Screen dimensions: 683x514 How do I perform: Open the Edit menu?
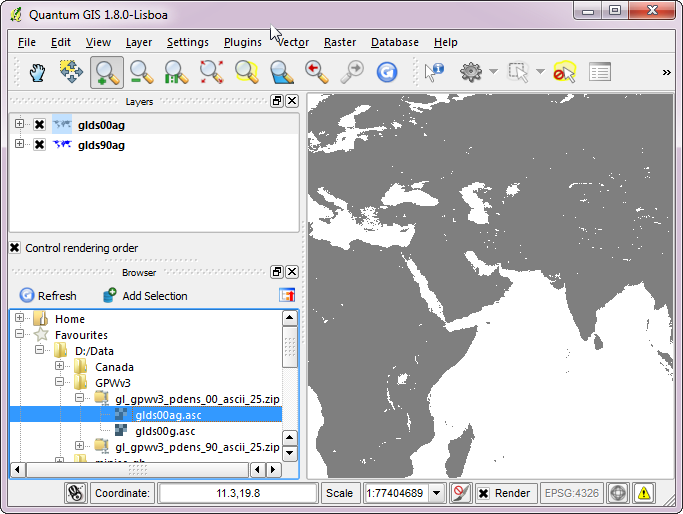[x=61, y=42]
